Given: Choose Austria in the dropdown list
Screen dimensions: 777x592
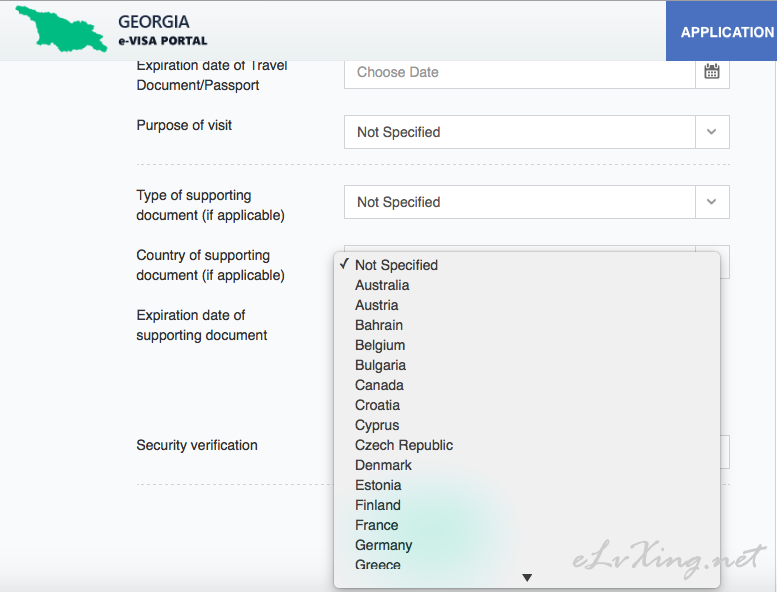Looking at the screenshot, I should tap(376, 305).
